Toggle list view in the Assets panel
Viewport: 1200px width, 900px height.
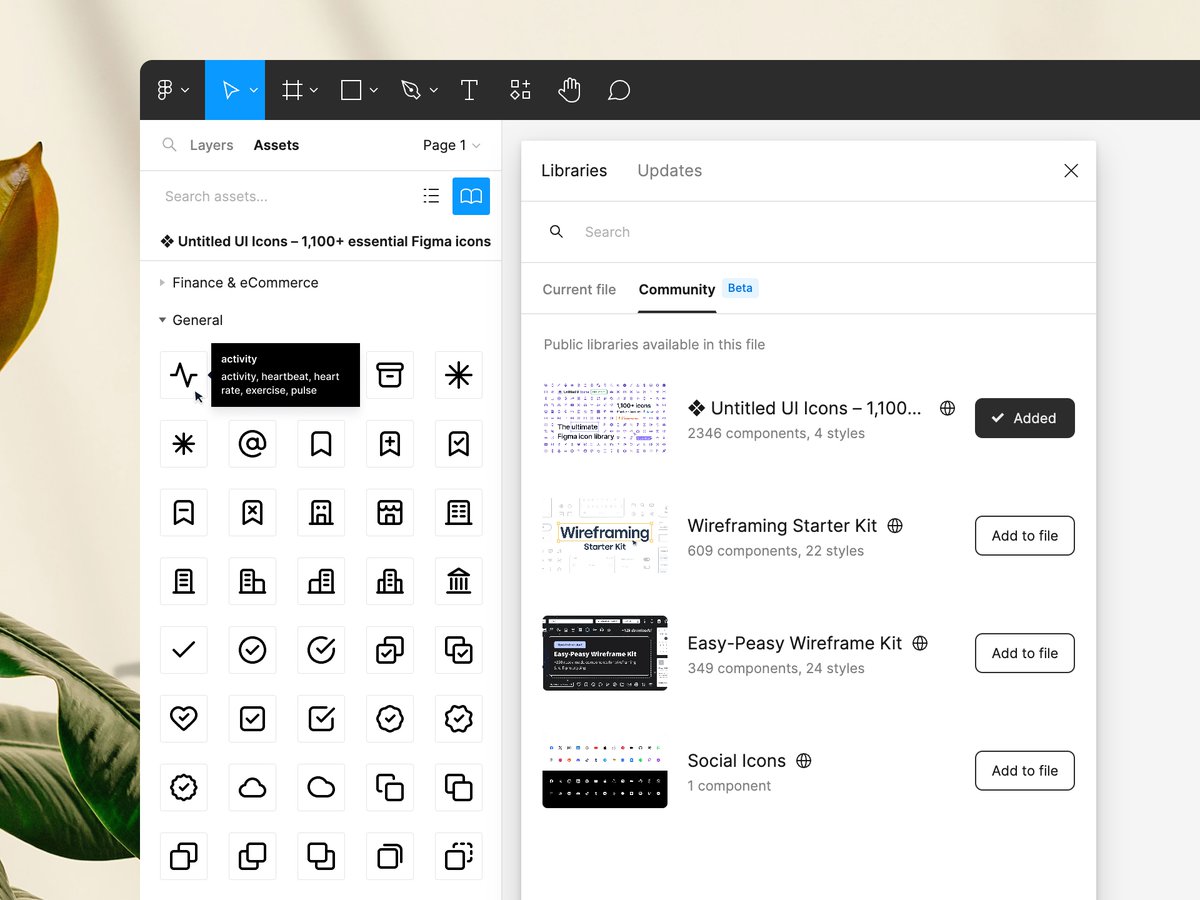coord(431,196)
